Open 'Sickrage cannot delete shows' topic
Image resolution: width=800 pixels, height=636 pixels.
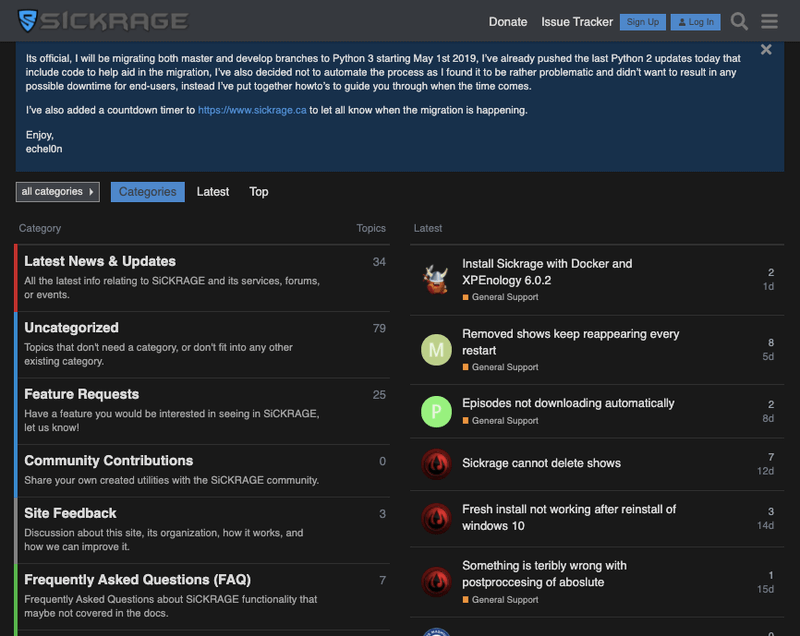click(541, 463)
